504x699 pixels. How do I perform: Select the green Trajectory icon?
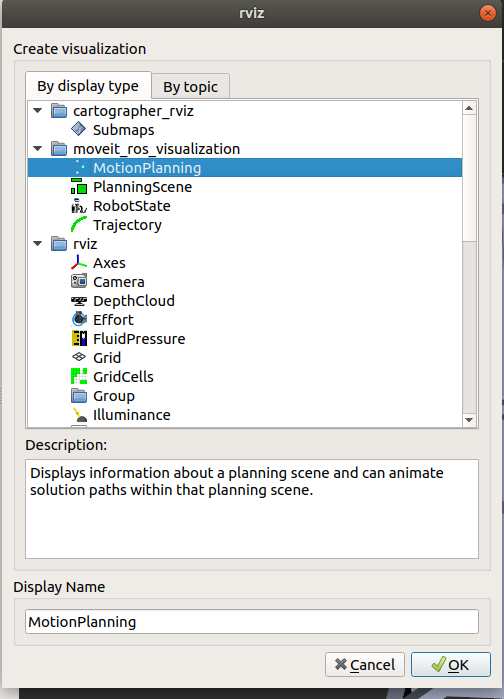pos(79,225)
